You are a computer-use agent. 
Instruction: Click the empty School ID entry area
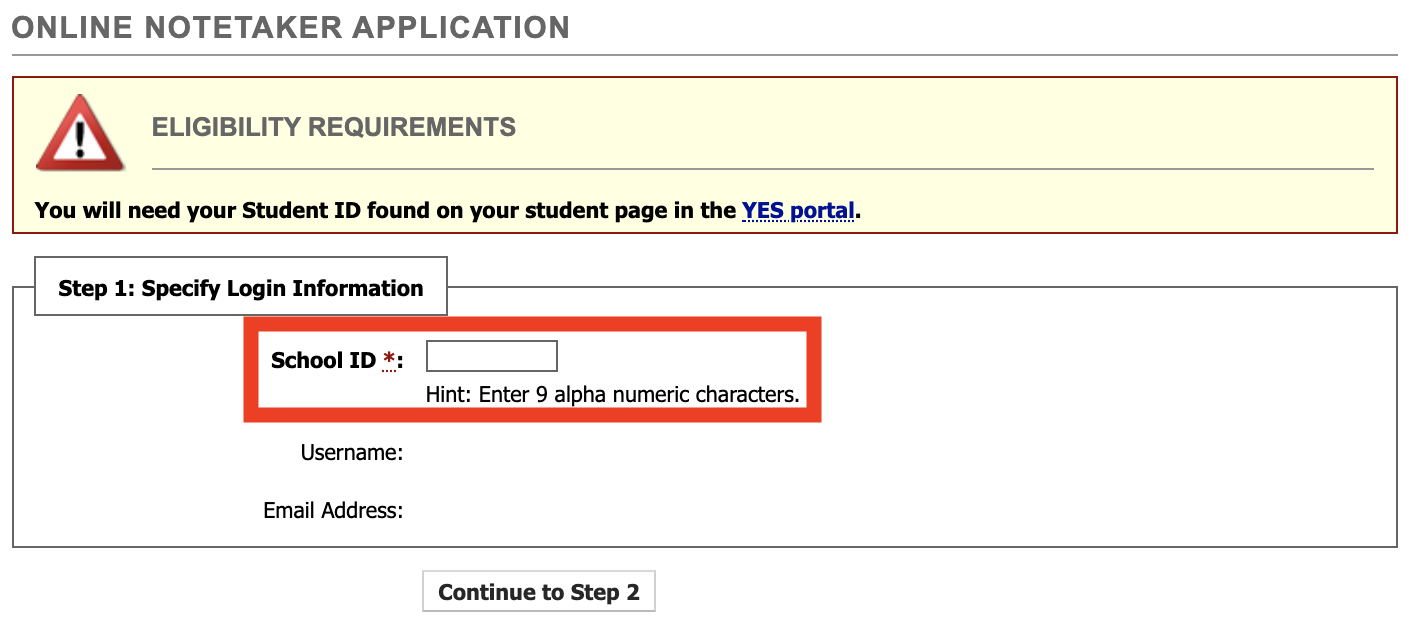(491, 355)
